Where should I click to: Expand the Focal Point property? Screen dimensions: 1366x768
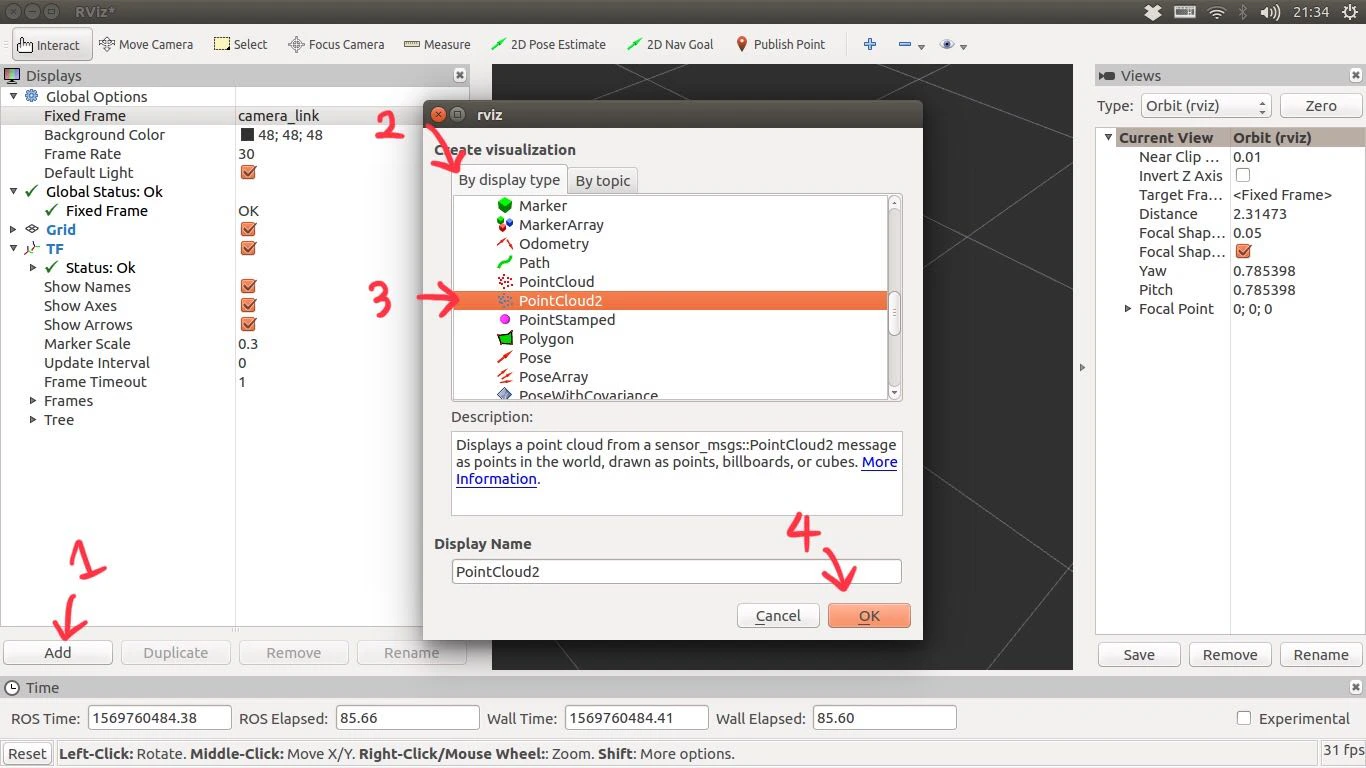[x=1128, y=309]
